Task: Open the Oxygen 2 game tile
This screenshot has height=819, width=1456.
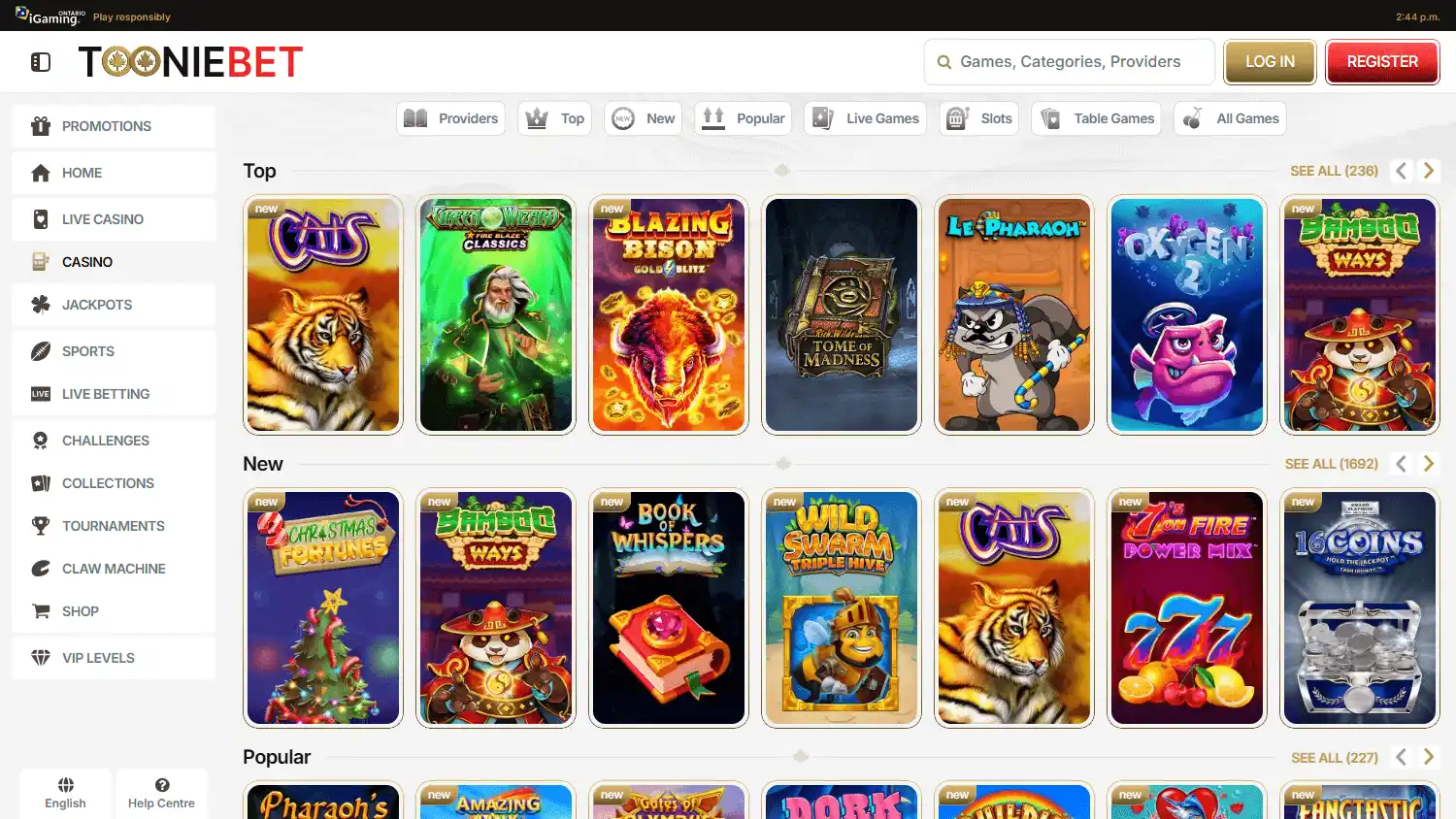Action: (x=1187, y=315)
